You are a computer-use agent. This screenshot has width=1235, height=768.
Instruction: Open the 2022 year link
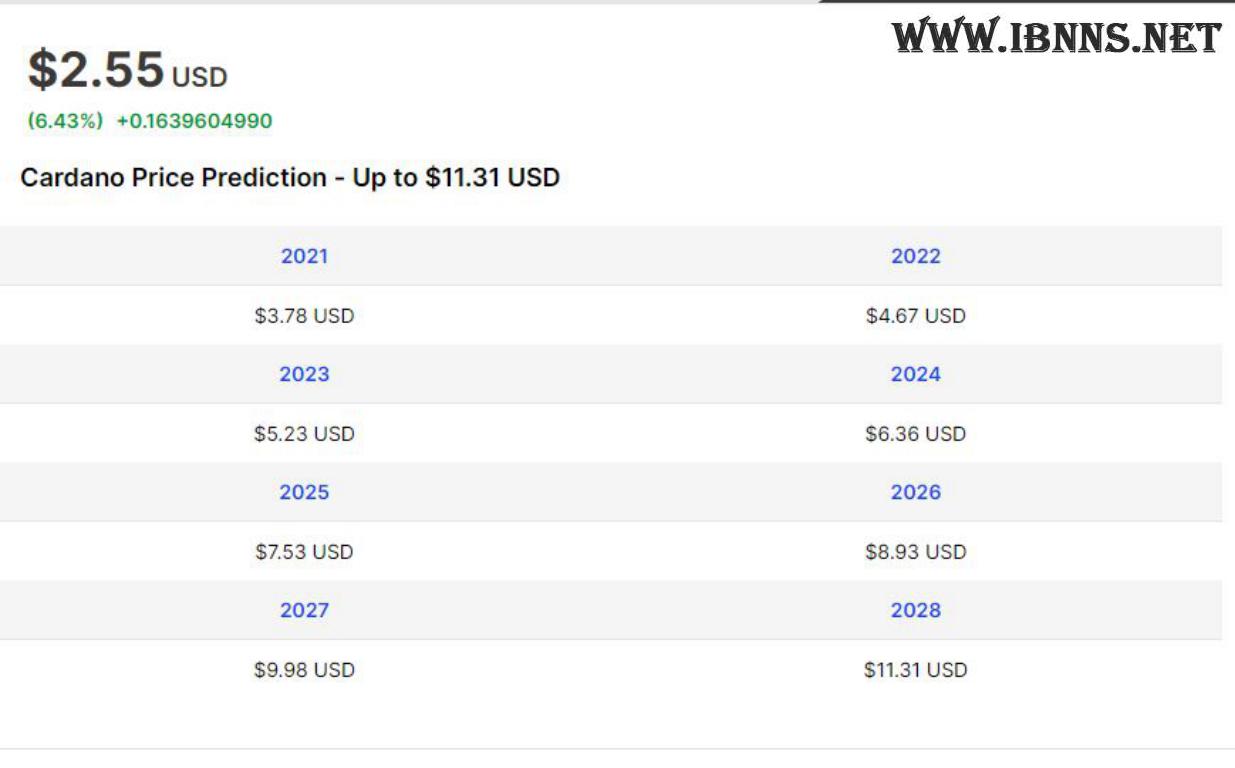916,256
